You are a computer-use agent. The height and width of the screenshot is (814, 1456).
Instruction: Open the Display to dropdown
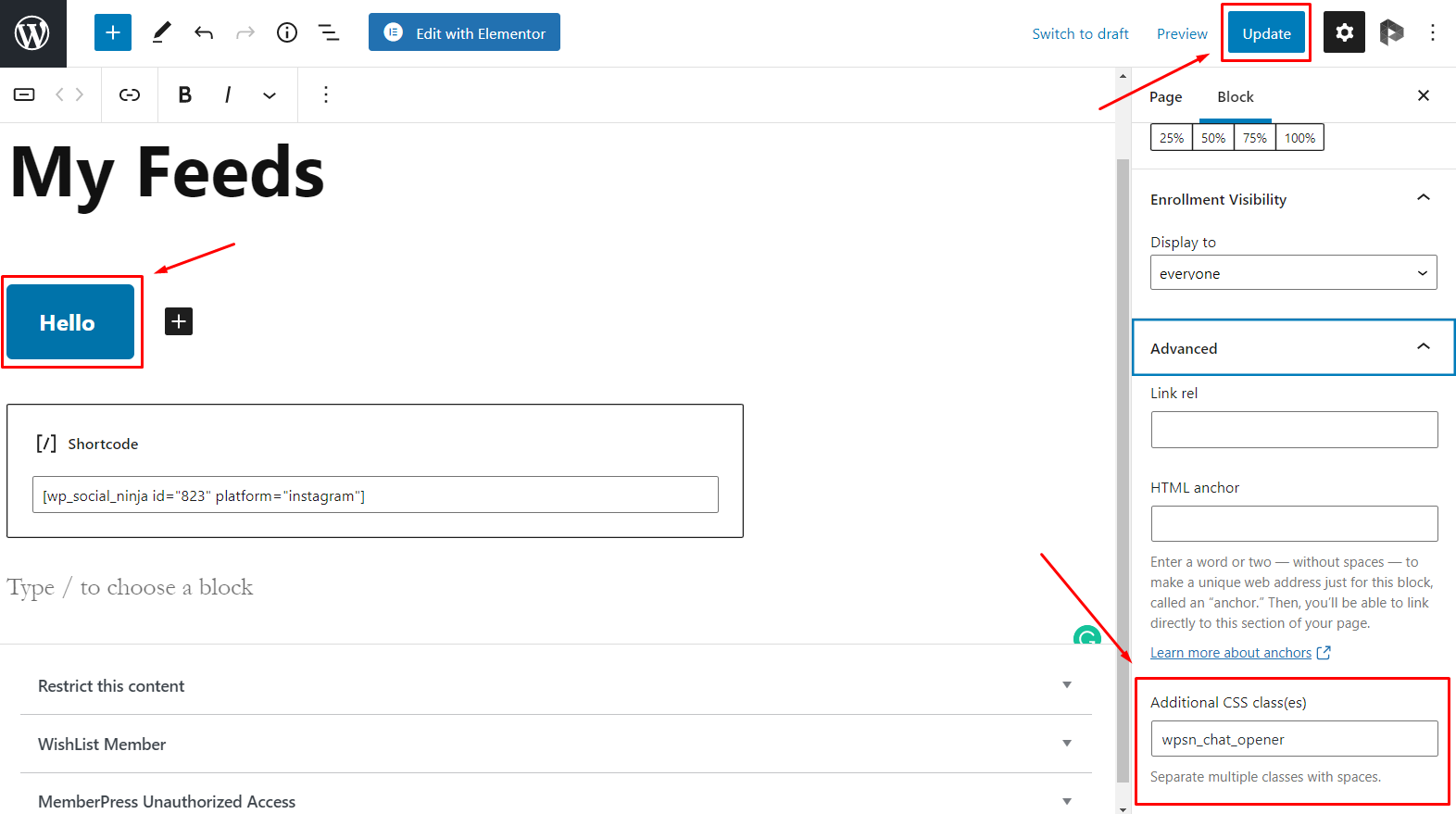pyautogui.click(x=1293, y=273)
